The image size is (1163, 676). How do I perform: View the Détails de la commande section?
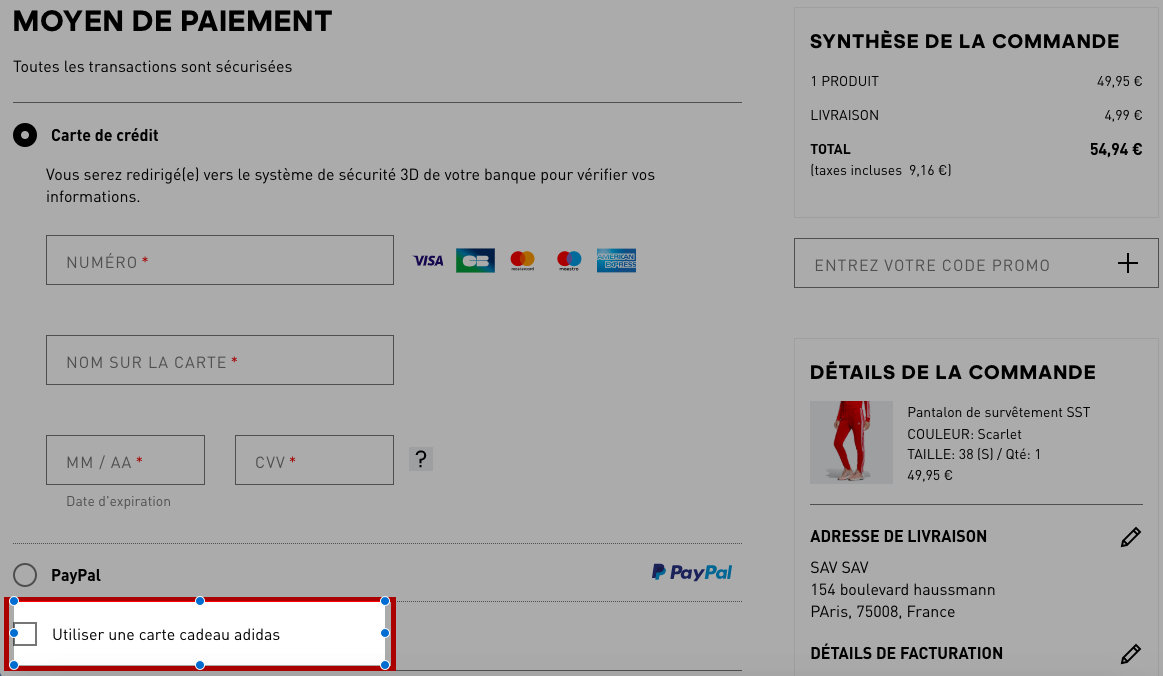click(x=952, y=372)
